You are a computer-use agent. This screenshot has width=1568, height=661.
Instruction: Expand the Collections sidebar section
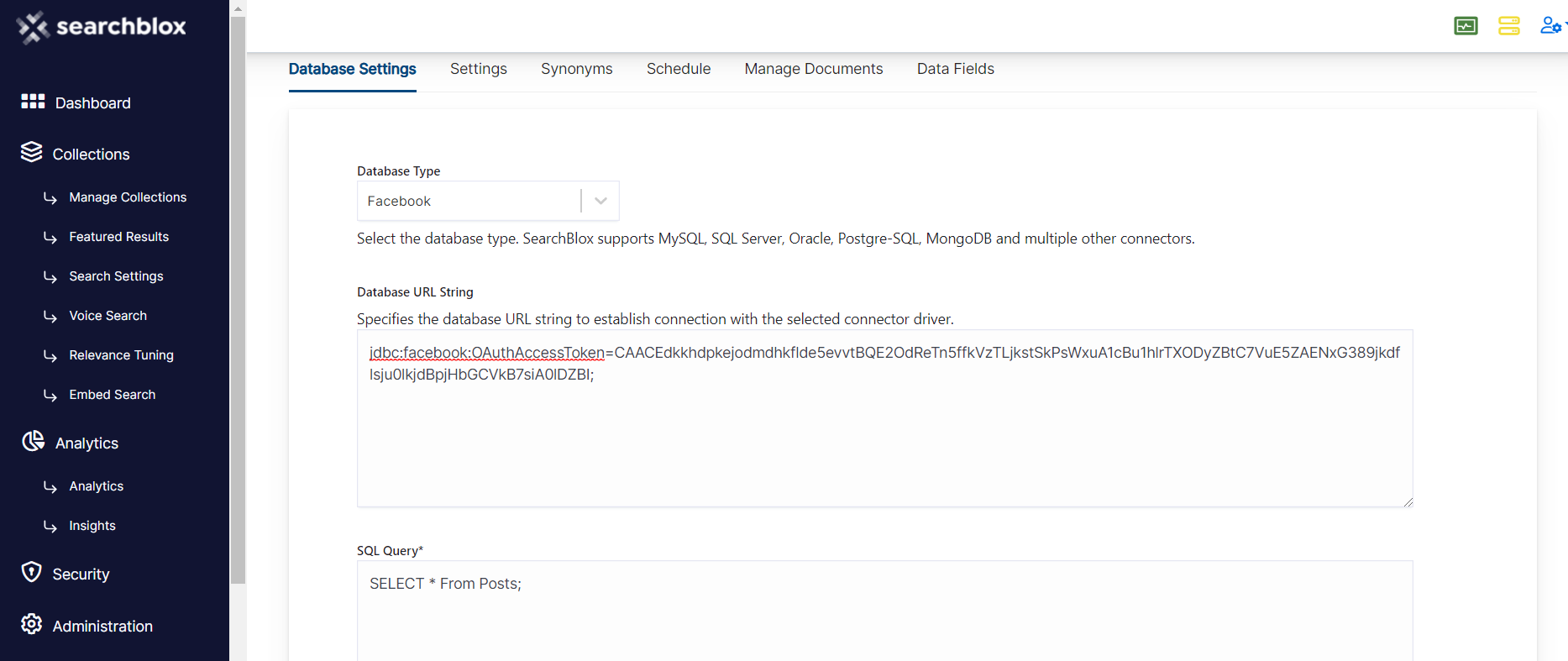pos(92,155)
